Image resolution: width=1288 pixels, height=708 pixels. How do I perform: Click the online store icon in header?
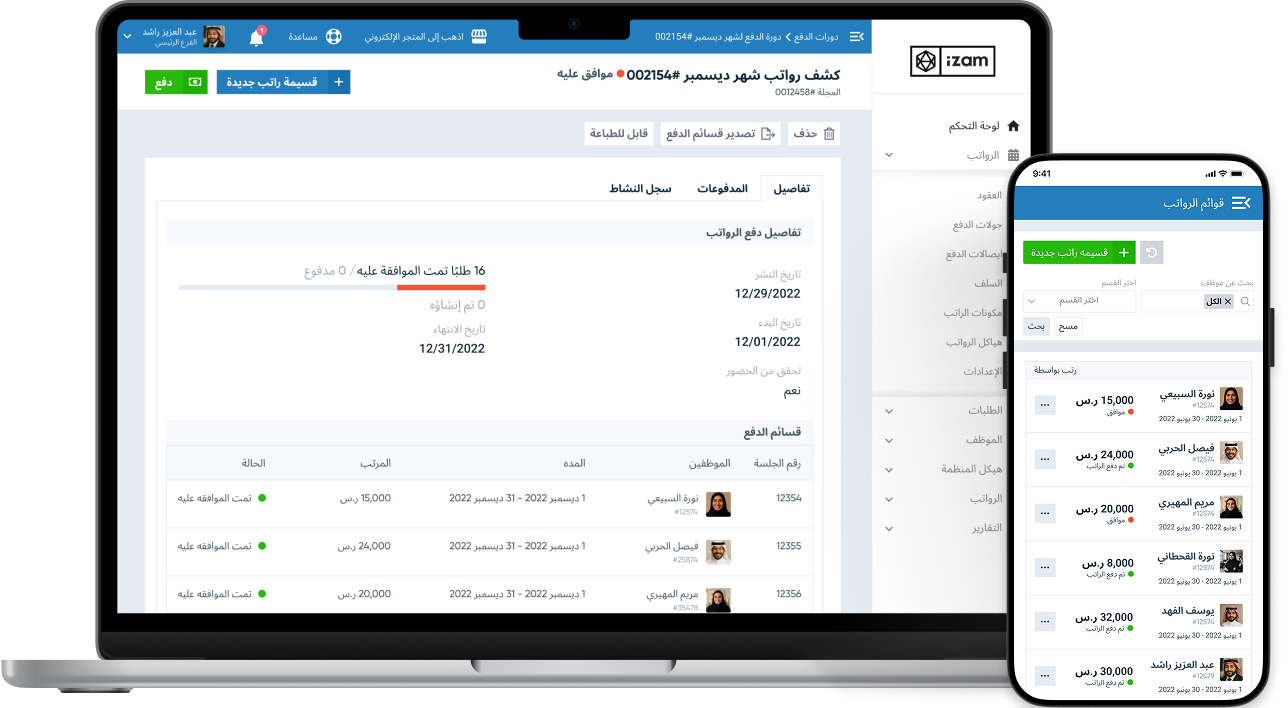coord(479,37)
